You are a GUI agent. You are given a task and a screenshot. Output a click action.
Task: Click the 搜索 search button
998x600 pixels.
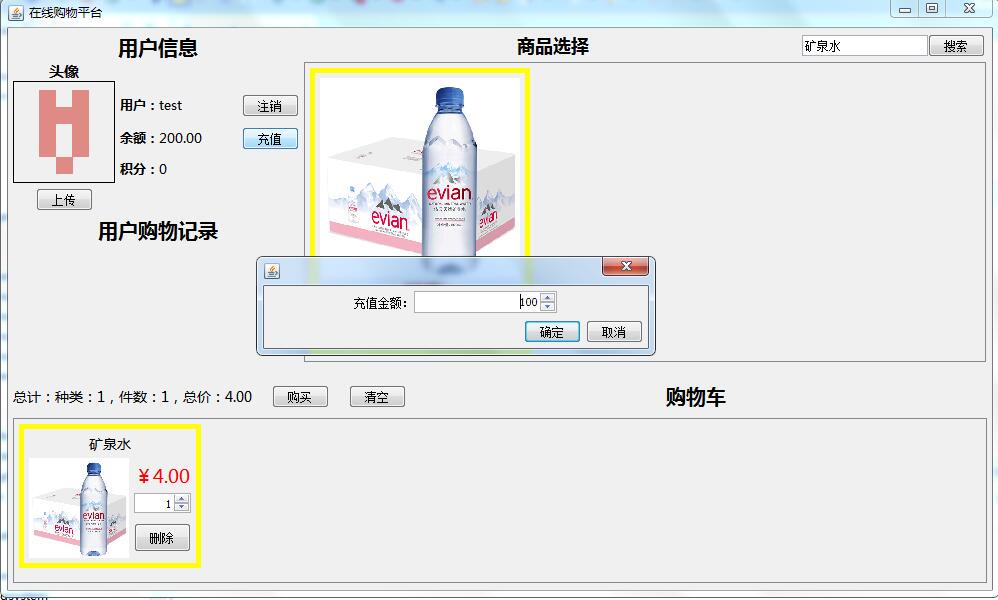pos(955,46)
